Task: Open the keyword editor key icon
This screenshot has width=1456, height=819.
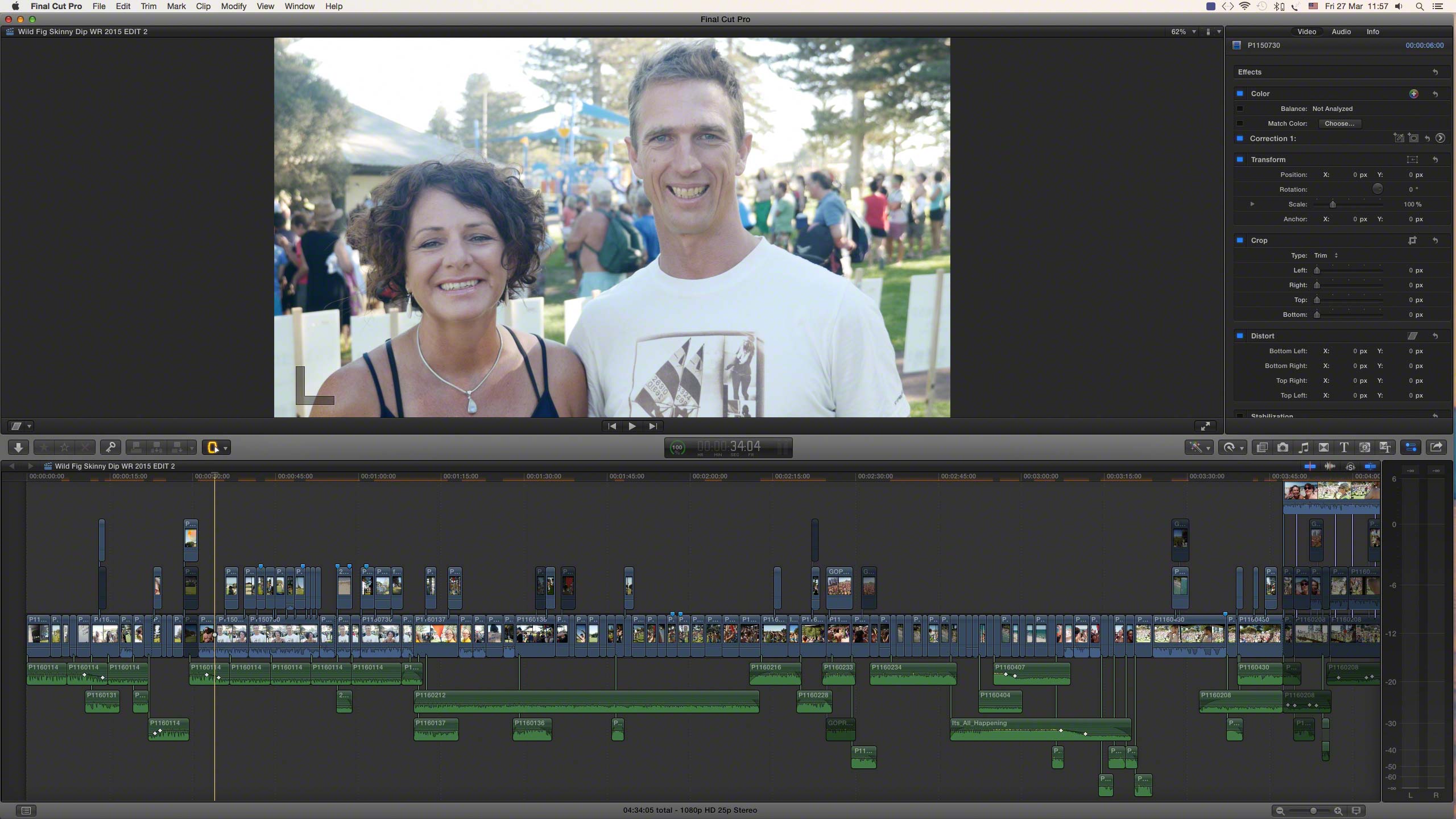Action: coord(111,448)
